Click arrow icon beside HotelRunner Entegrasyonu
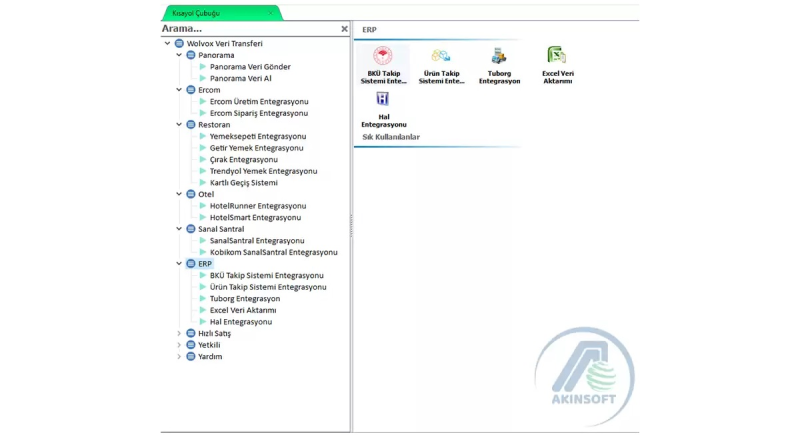 [203, 206]
